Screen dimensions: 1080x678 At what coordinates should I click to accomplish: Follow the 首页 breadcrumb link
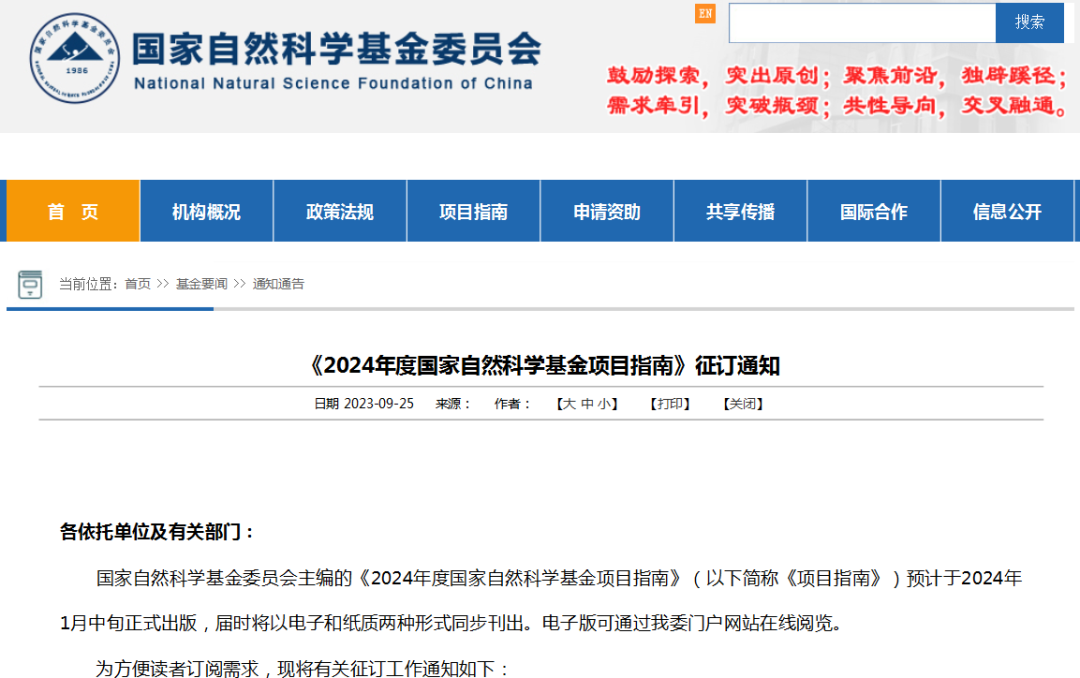coord(138,284)
